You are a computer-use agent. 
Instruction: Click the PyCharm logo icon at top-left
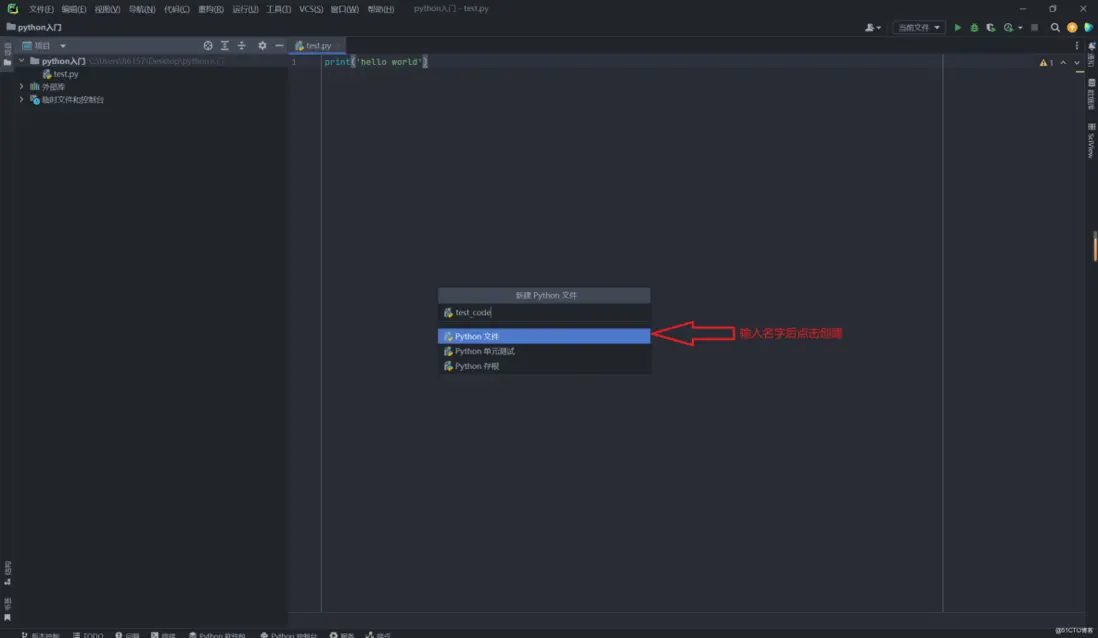[x=13, y=8]
